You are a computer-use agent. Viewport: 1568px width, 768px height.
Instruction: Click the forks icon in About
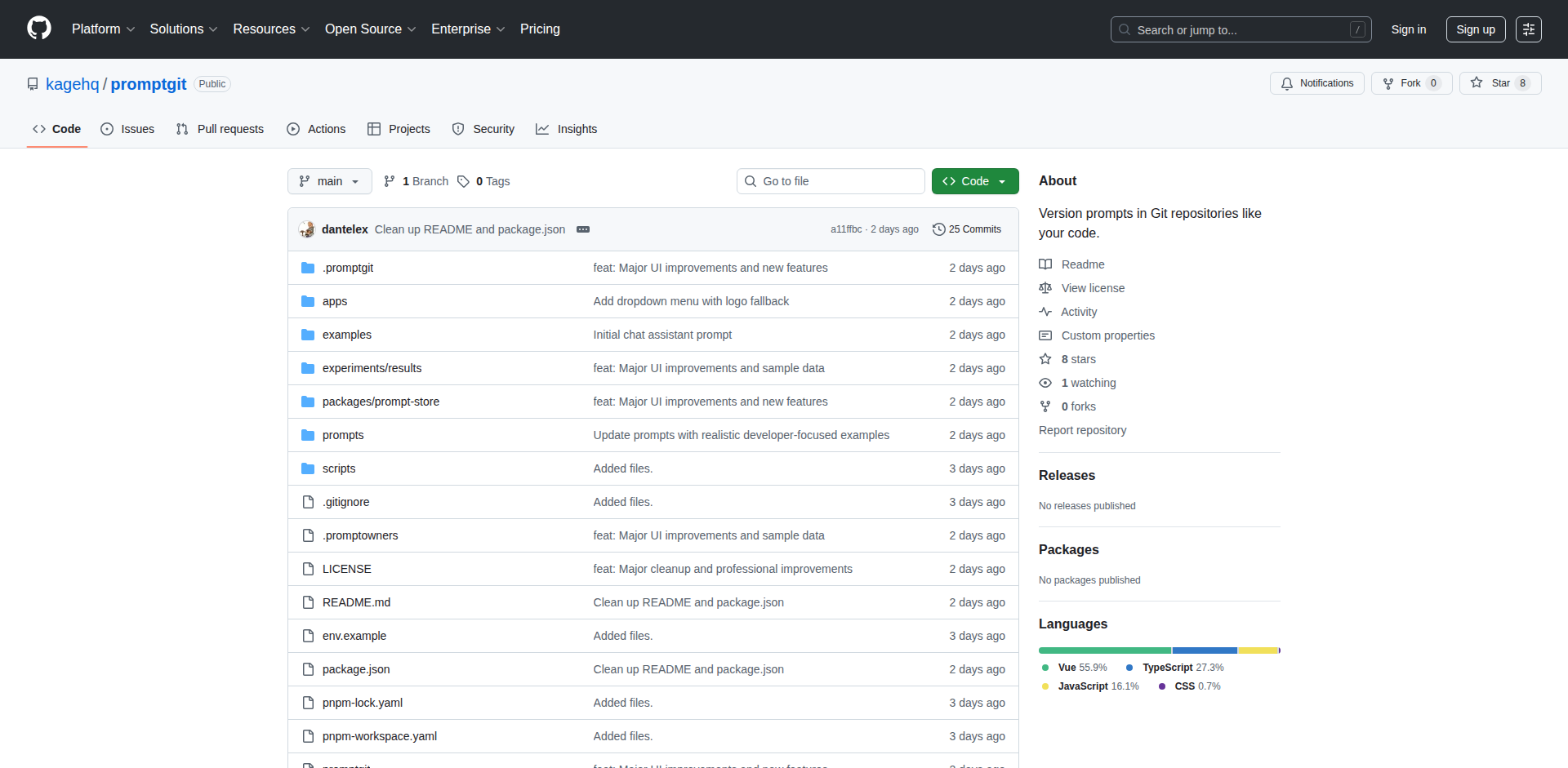pos(1045,406)
